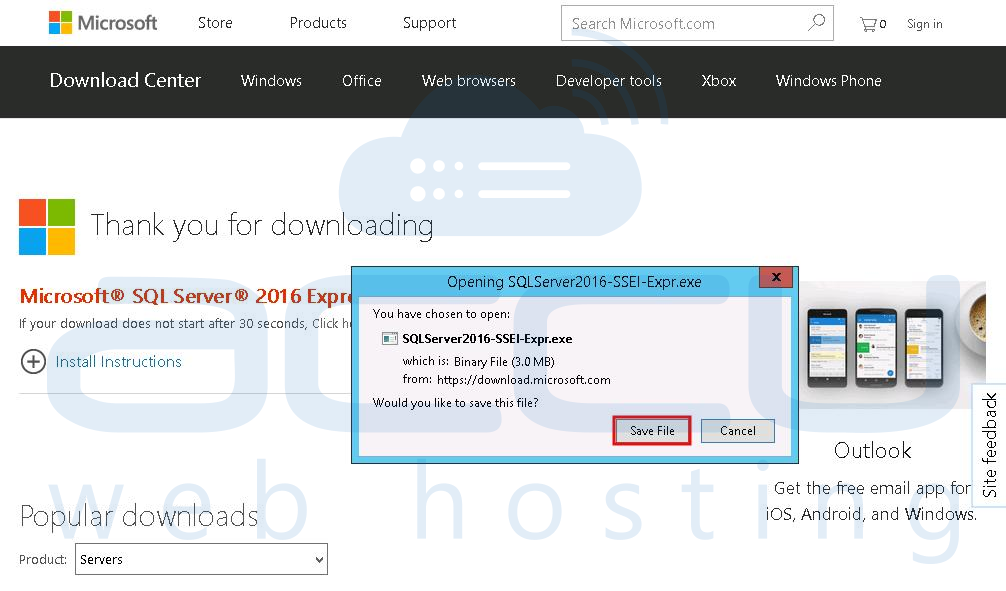The height and width of the screenshot is (591, 1006).
Task: Click Save File button
Action: click(652, 431)
